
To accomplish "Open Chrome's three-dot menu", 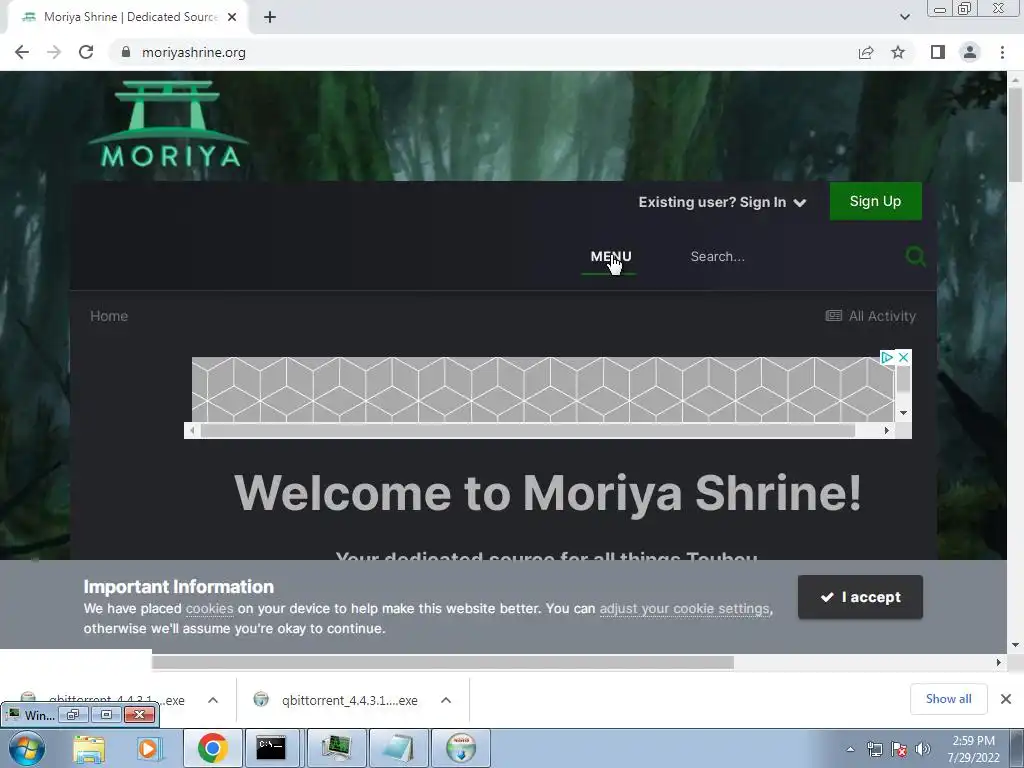I will [1002, 52].
